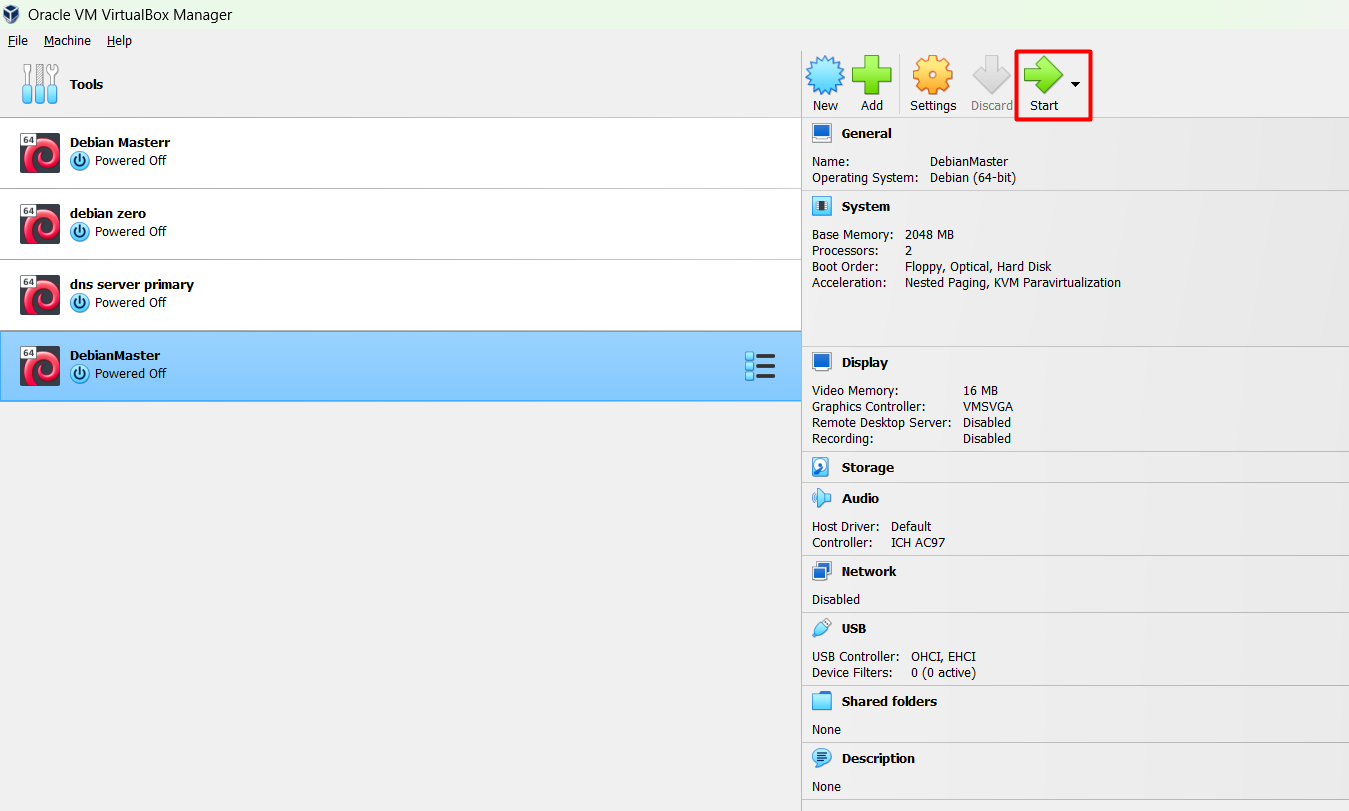Click the Recording Disabled value

pos(987,438)
